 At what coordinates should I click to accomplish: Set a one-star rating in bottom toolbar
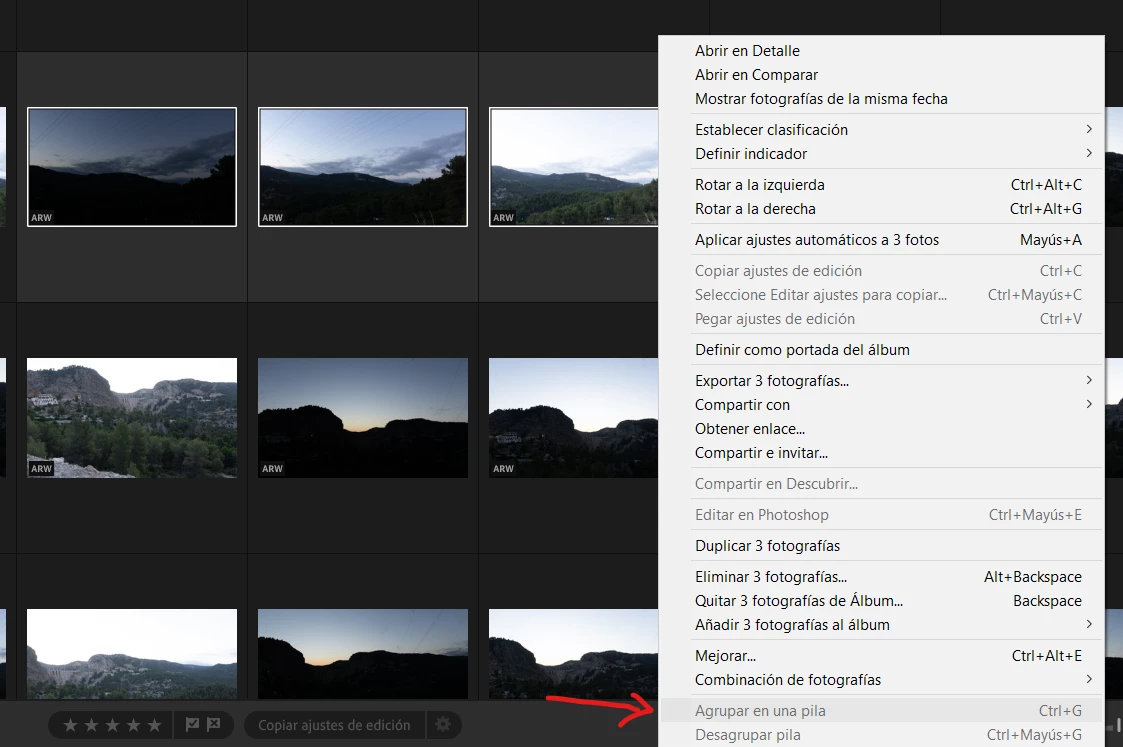(x=70, y=726)
